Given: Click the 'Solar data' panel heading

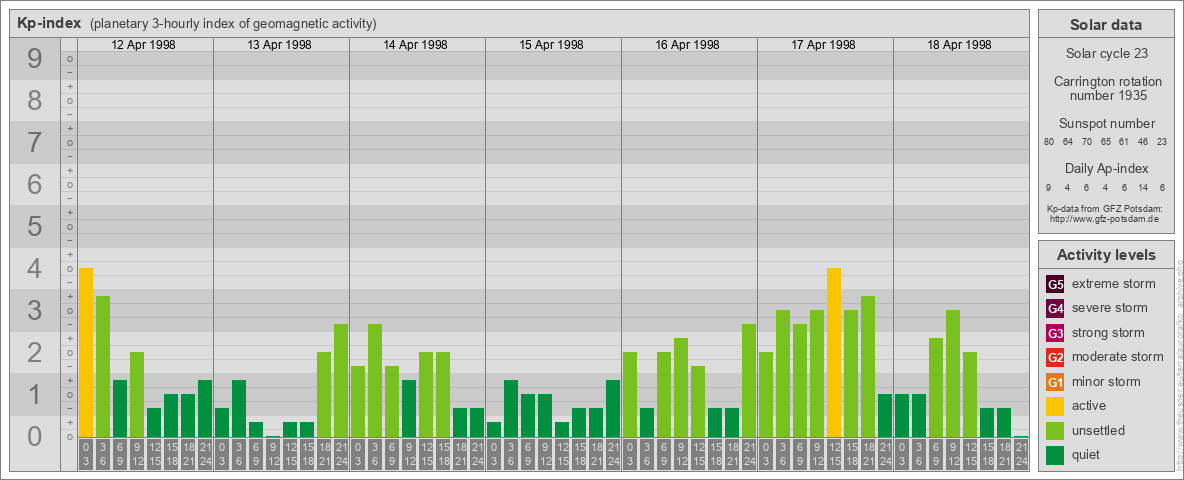Looking at the screenshot, I should point(1106,25).
